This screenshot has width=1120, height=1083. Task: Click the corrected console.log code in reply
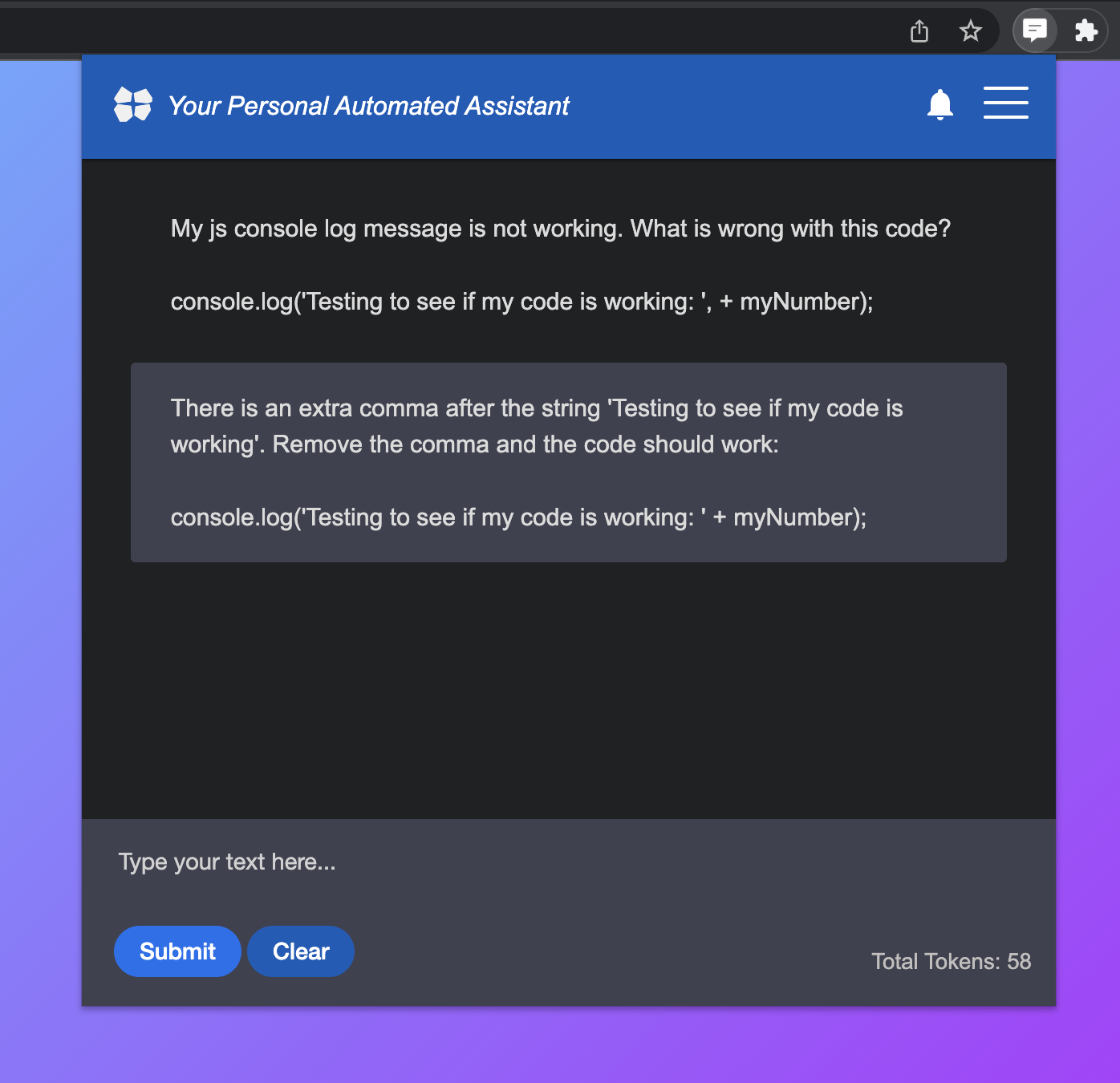(519, 518)
